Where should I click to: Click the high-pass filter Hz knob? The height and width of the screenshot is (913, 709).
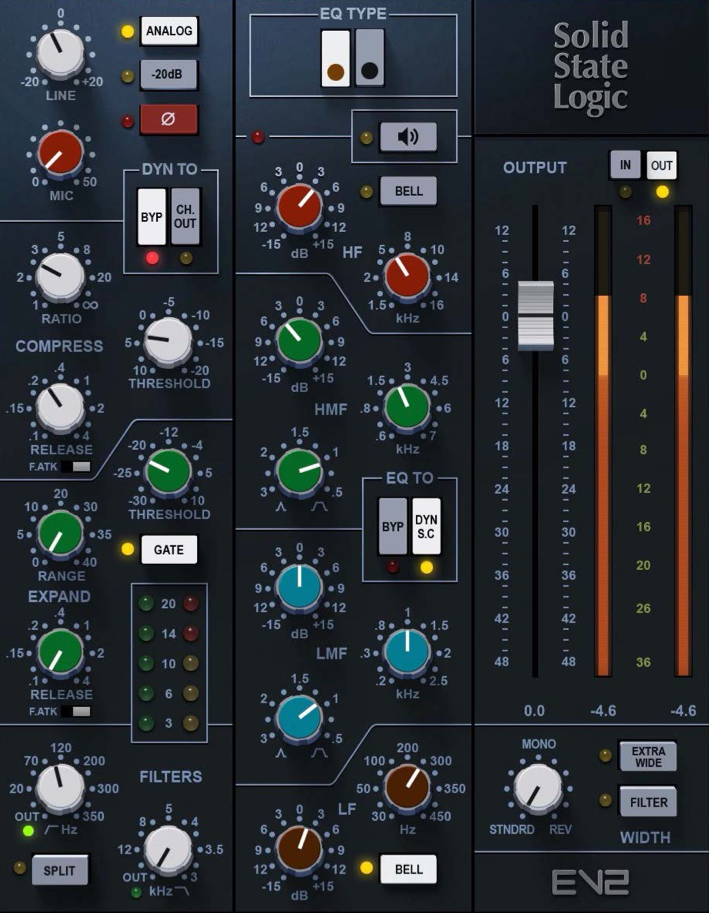click(x=59, y=788)
